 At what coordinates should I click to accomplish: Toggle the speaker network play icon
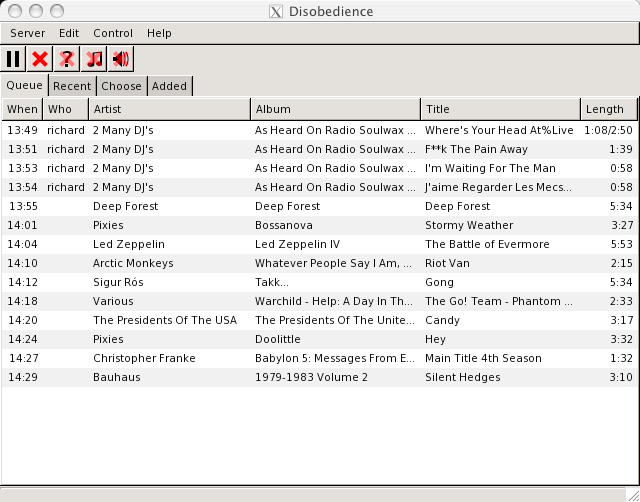(x=121, y=59)
